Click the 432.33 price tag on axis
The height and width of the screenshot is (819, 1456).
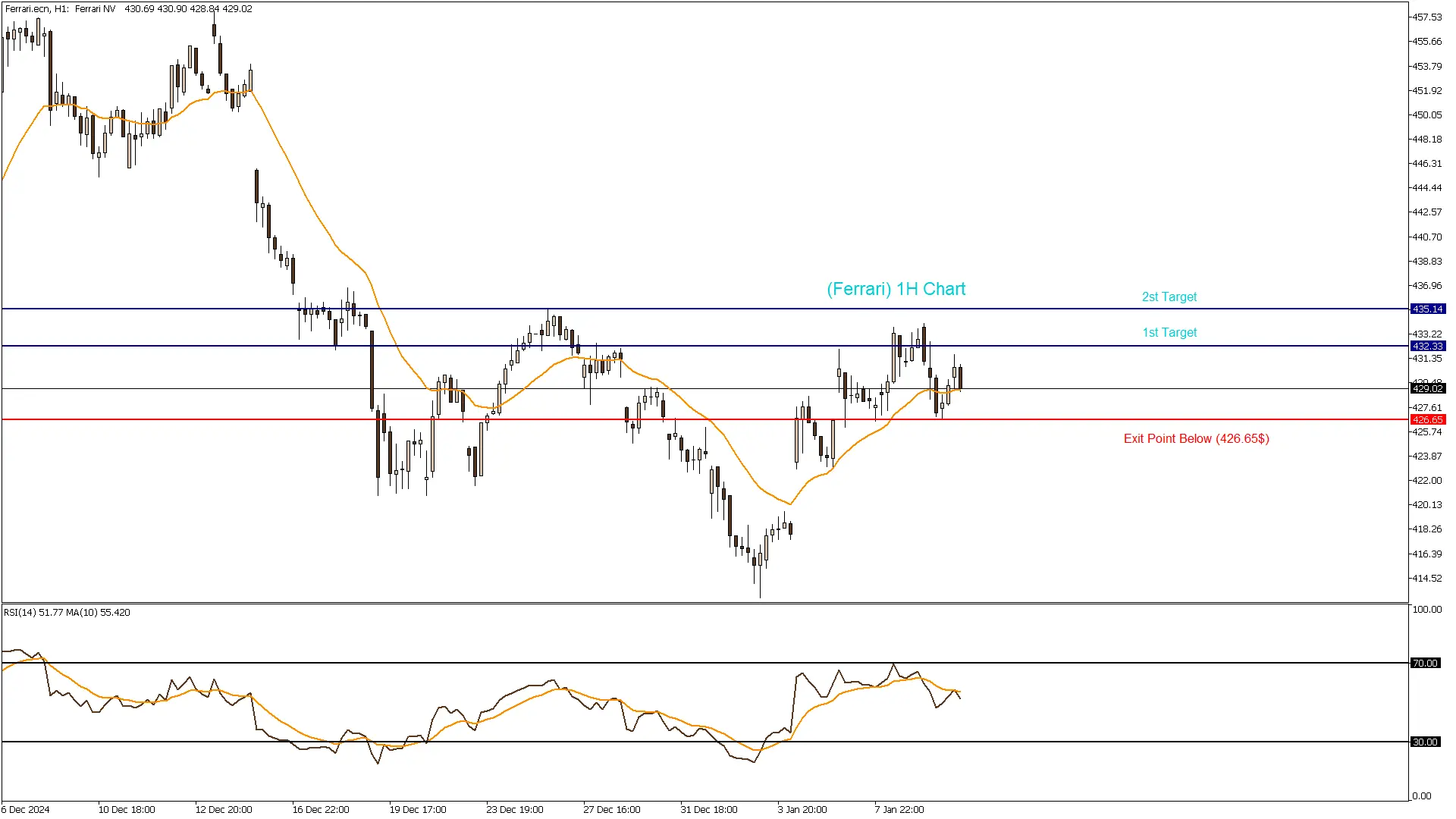[1427, 347]
